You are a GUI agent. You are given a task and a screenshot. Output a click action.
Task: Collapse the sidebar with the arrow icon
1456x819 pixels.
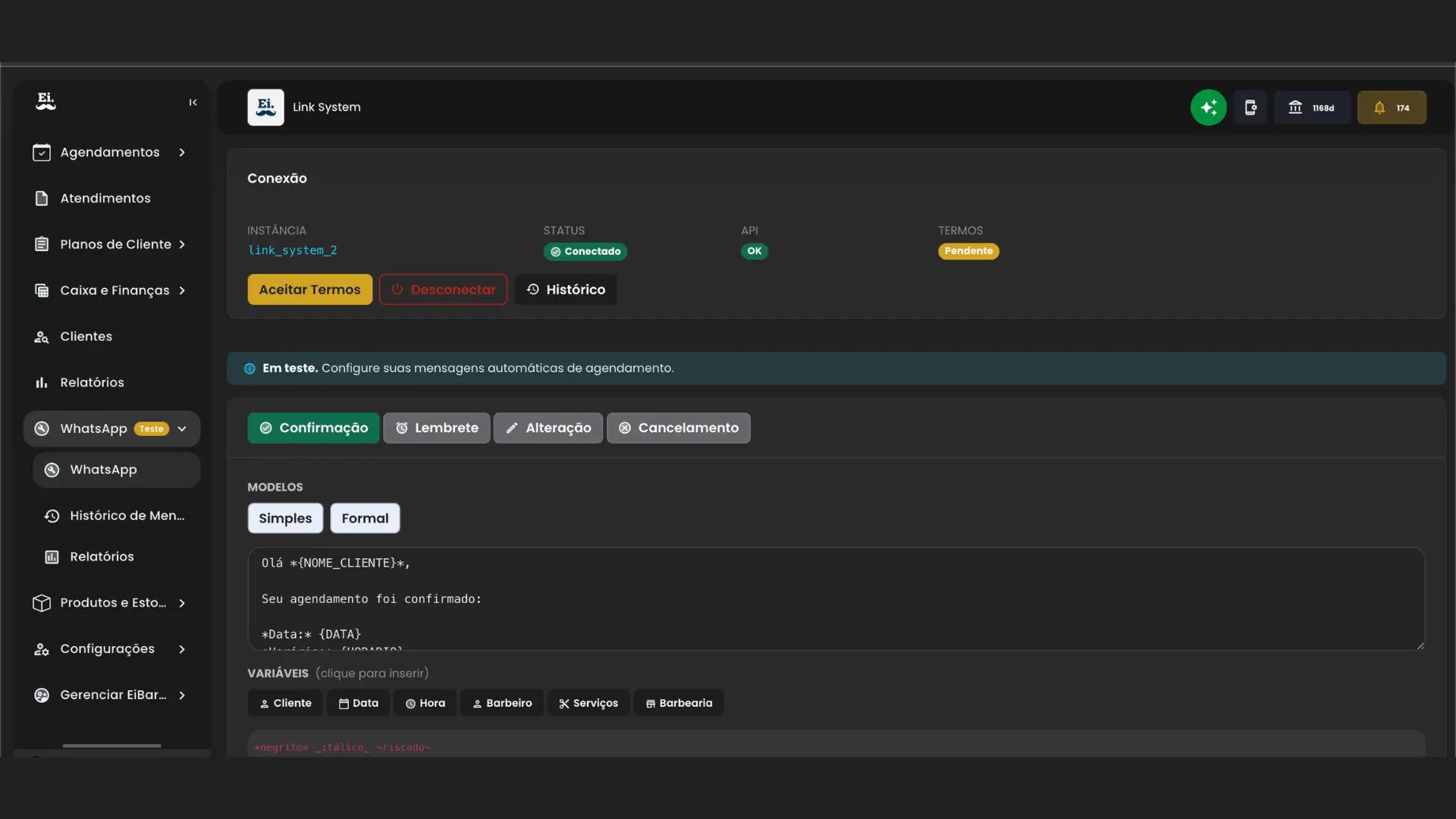[193, 102]
